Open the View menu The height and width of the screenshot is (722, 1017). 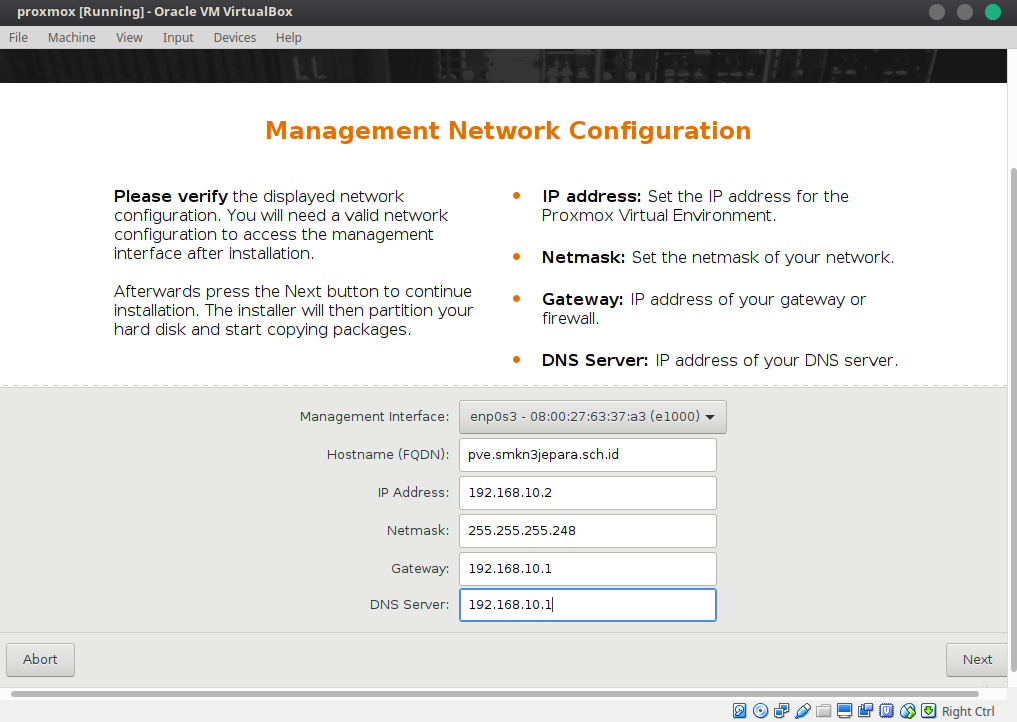click(129, 38)
